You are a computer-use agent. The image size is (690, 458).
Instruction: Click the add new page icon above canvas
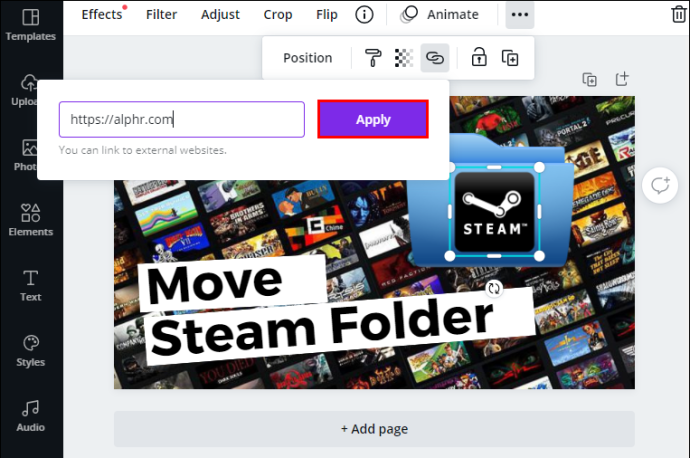pyautogui.click(x=622, y=79)
